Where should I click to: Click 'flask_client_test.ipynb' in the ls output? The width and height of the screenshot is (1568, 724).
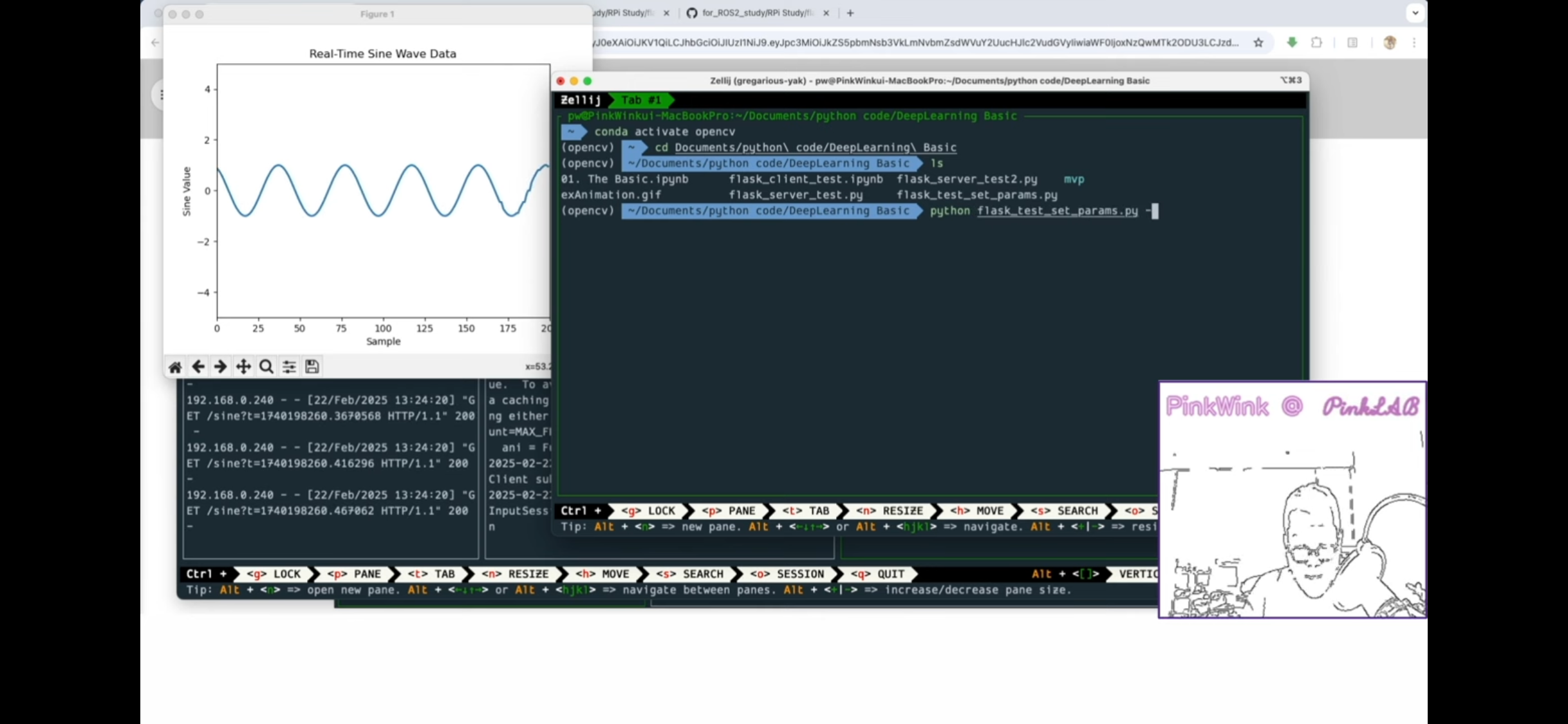pyautogui.click(x=806, y=180)
